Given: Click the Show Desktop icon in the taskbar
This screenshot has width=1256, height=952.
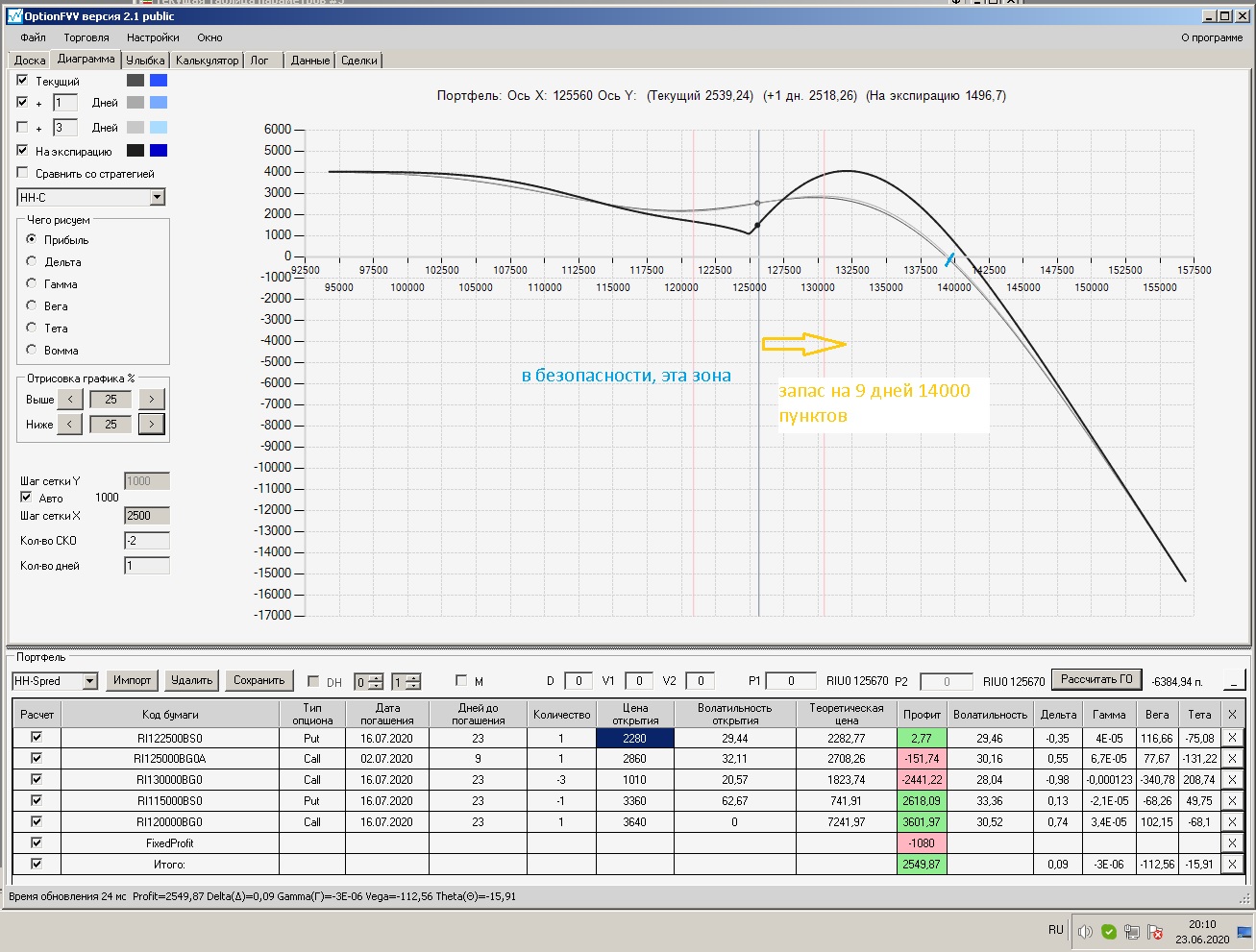Looking at the screenshot, I should pos(1244,931).
